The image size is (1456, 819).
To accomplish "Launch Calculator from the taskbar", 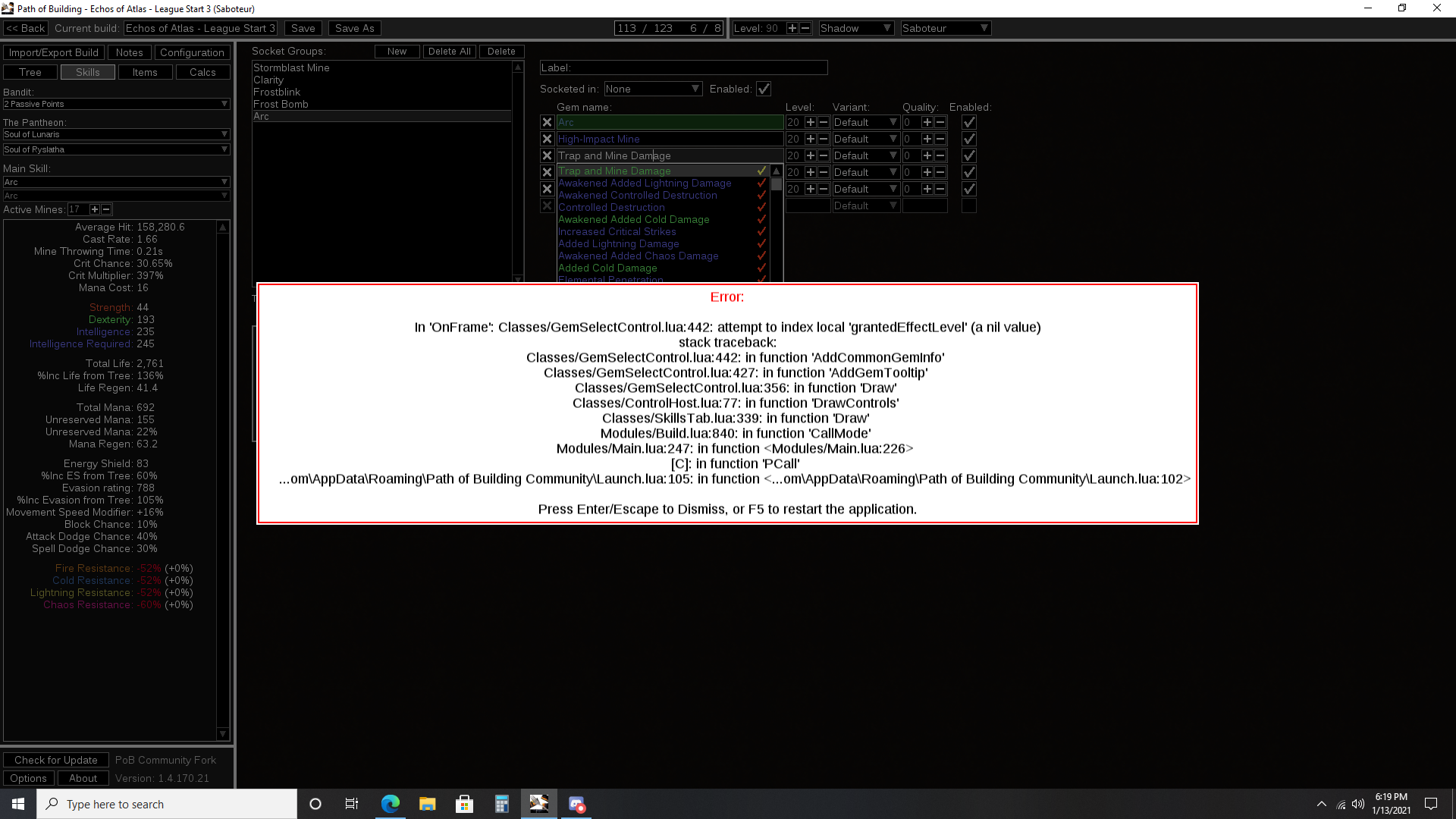I will pos(501,804).
